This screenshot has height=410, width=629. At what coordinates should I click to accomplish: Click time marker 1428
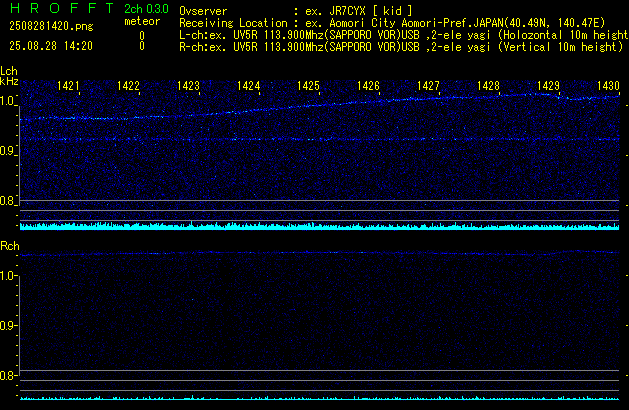coord(488,86)
